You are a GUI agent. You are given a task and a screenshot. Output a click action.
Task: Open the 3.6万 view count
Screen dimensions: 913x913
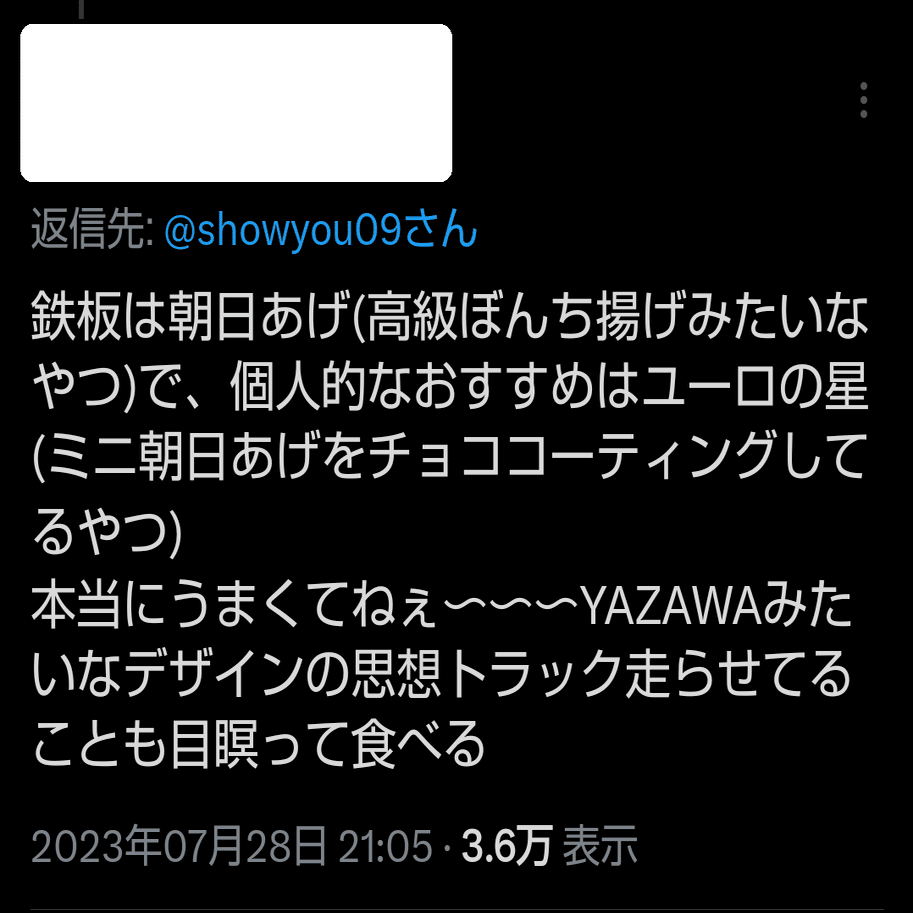(506, 846)
